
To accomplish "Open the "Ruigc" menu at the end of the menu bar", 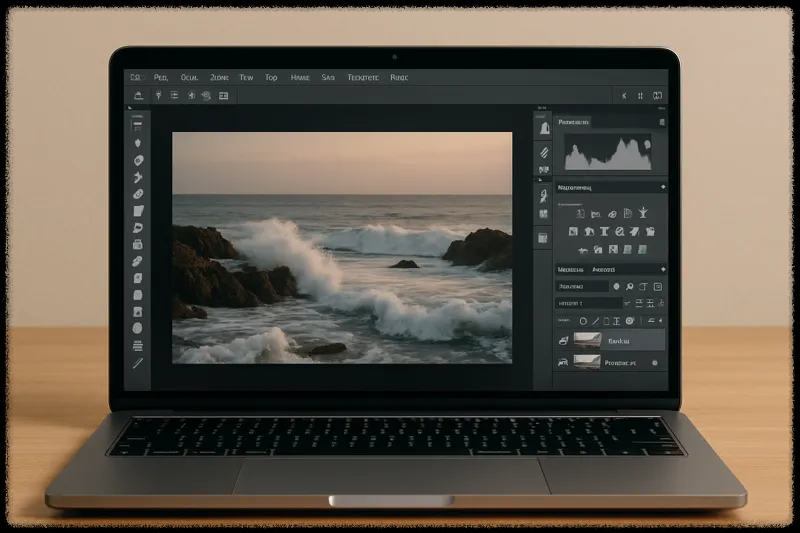I will click(399, 78).
